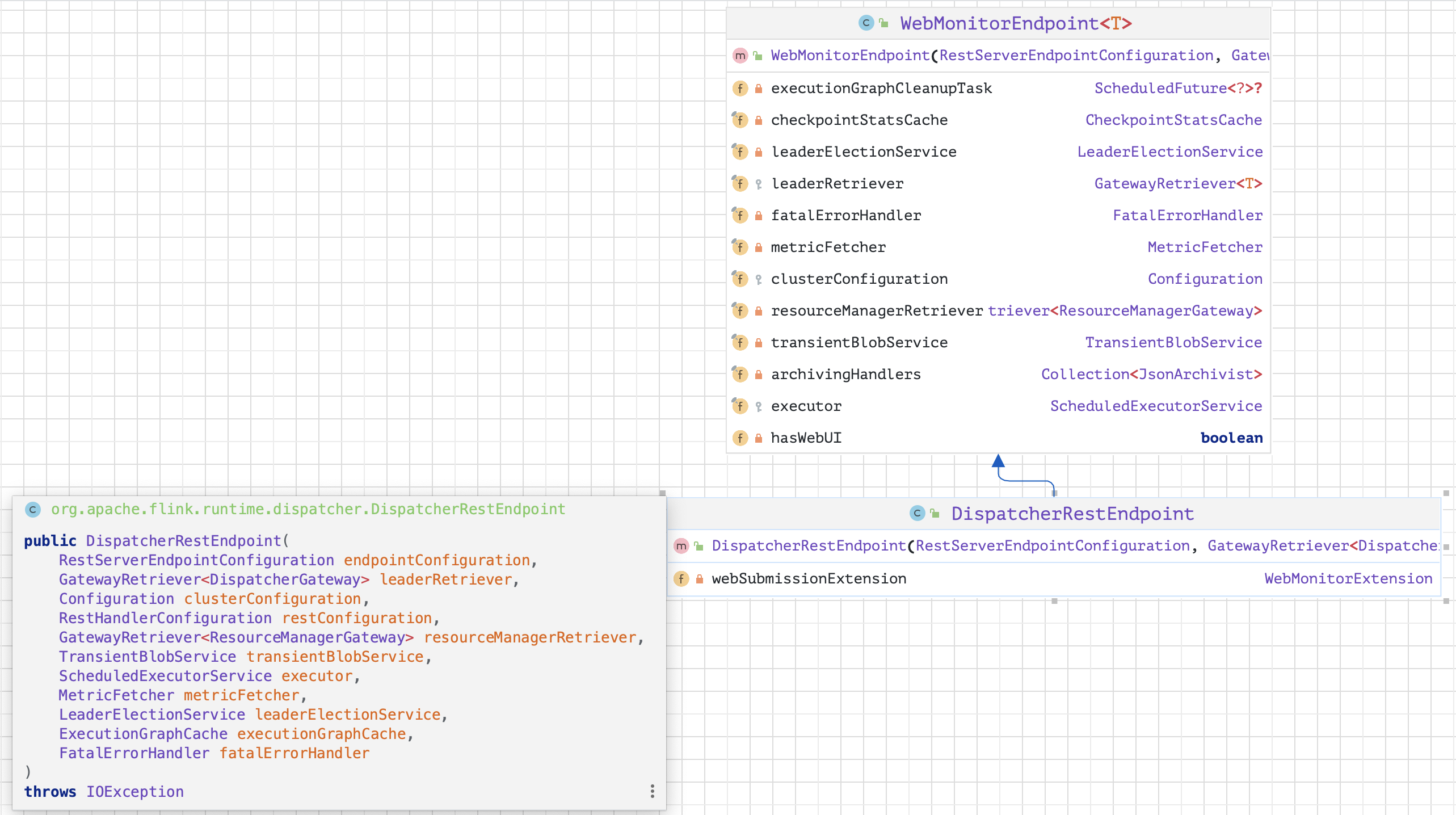
Task: Select the transientBlobService field name
Action: coord(859,342)
